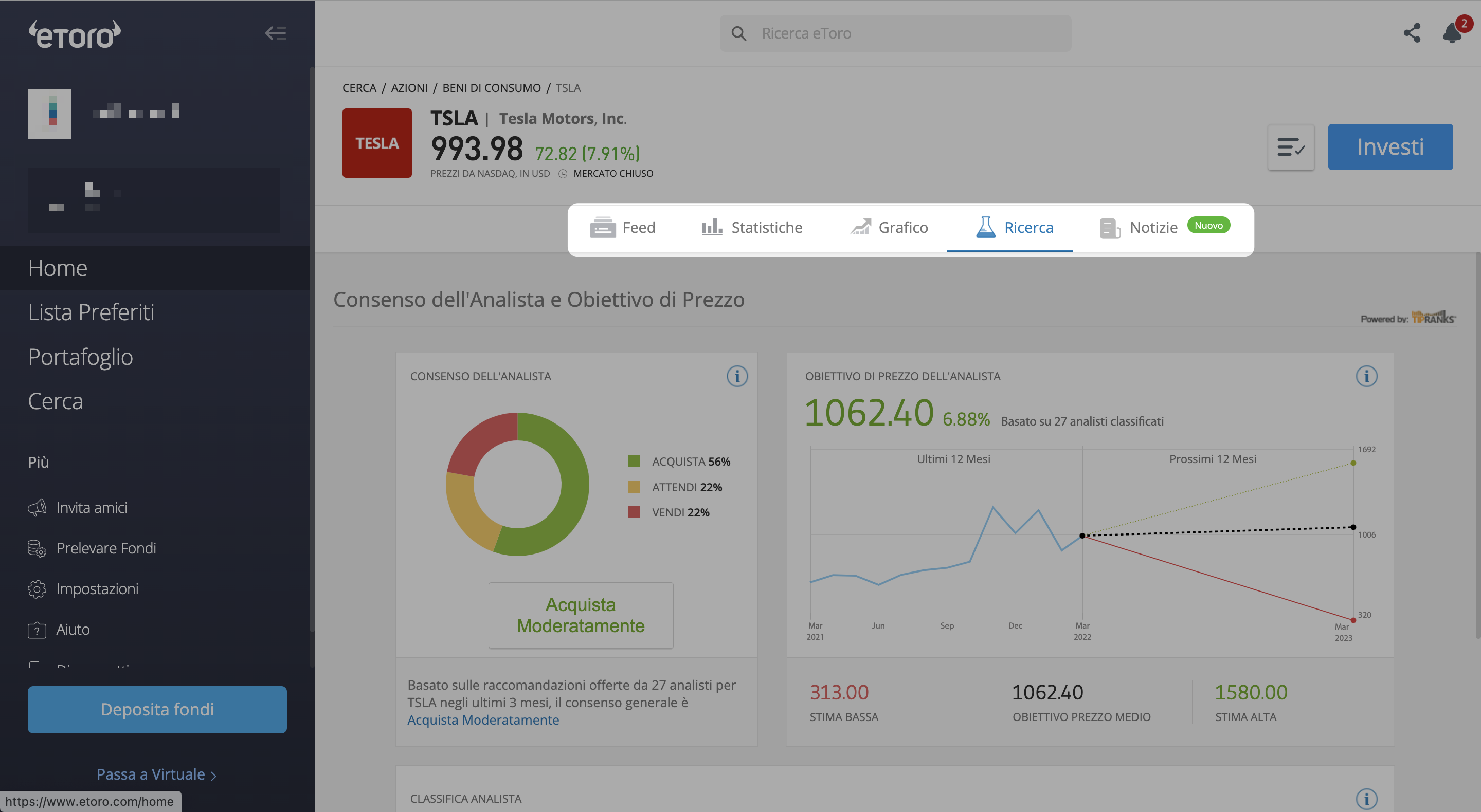Open the Acquista Moderatamente consensus link
The width and height of the screenshot is (1481, 812).
[483, 720]
